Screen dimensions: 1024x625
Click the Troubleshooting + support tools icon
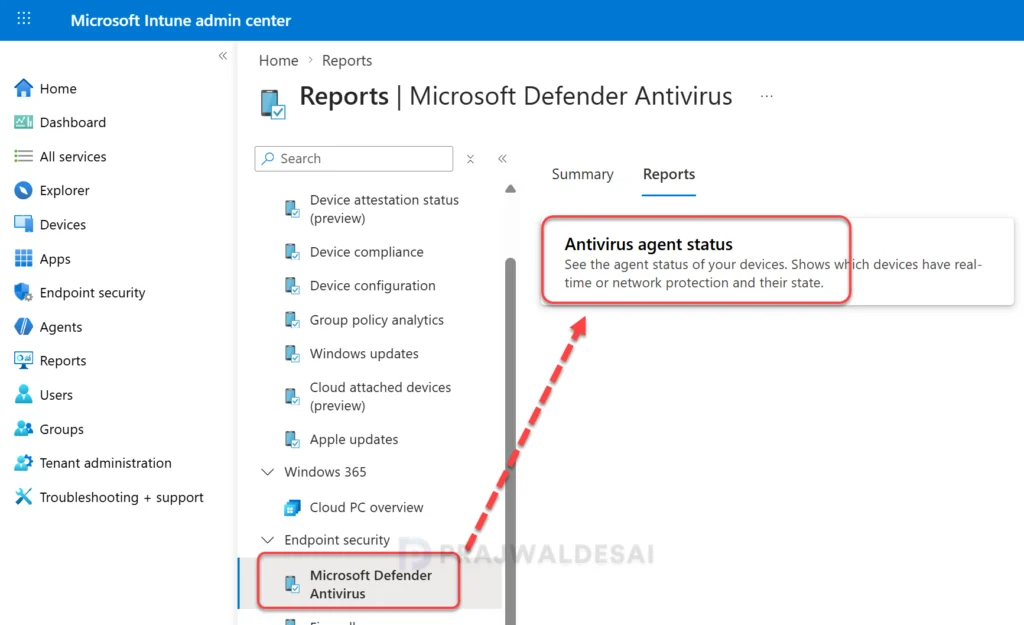24,496
